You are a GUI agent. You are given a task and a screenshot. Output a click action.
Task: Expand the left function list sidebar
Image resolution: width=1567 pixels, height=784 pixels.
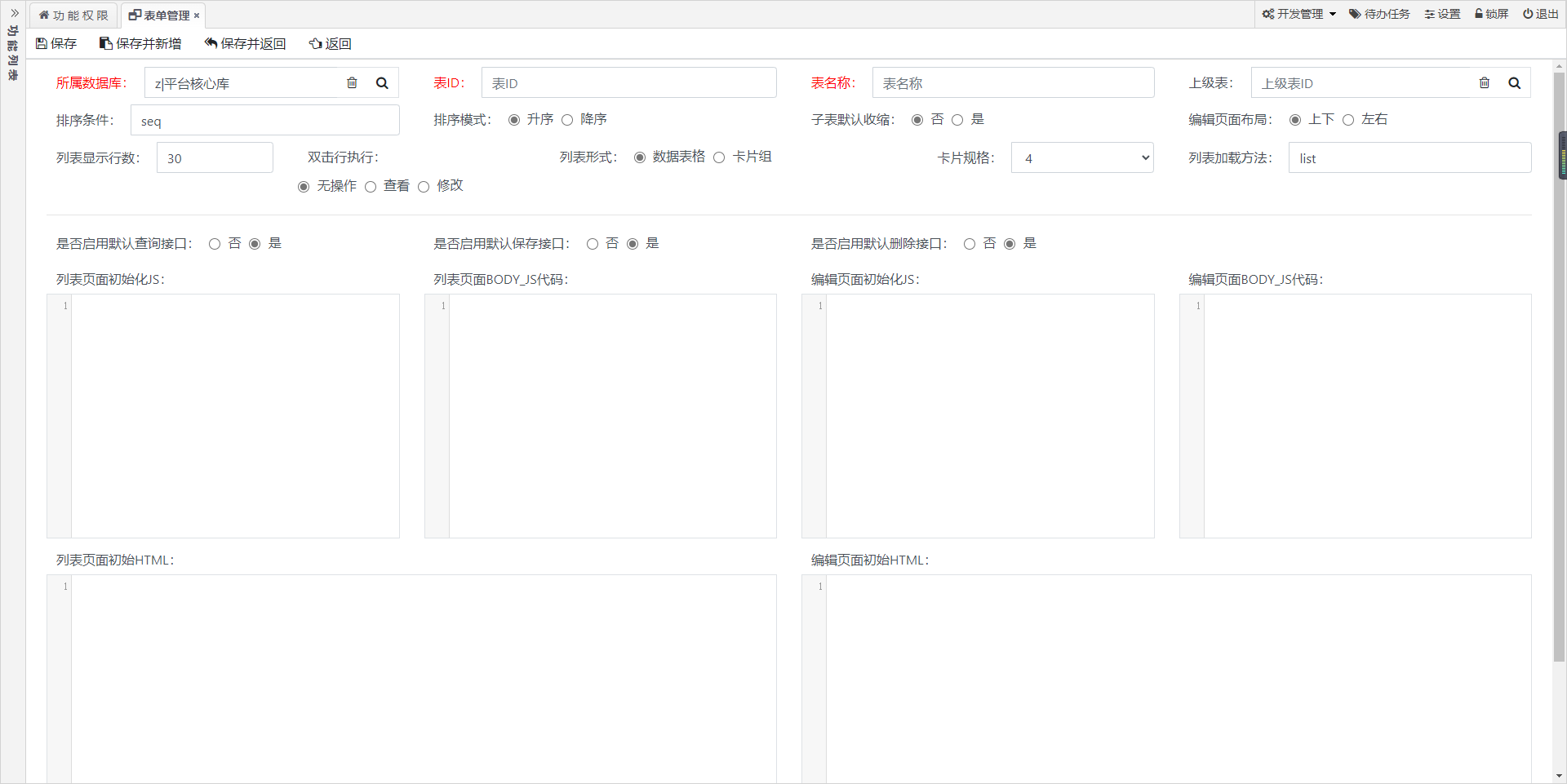tap(14, 13)
